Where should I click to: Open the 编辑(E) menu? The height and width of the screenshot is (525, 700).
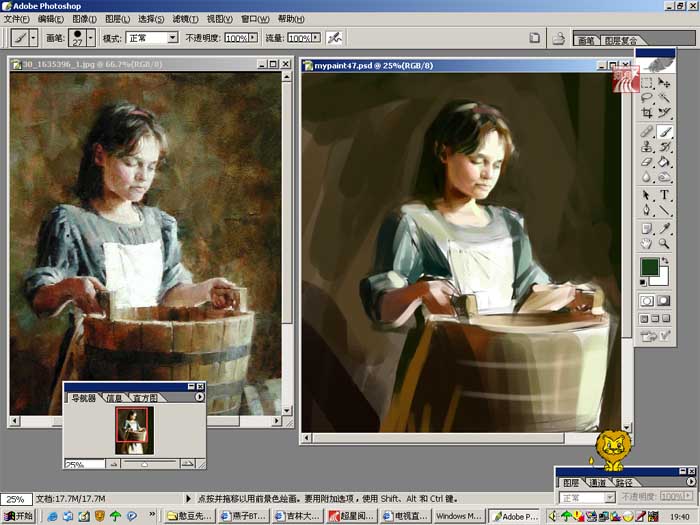[51, 19]
